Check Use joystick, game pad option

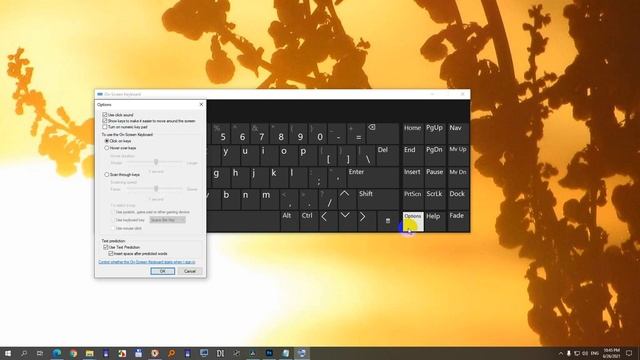113,212
